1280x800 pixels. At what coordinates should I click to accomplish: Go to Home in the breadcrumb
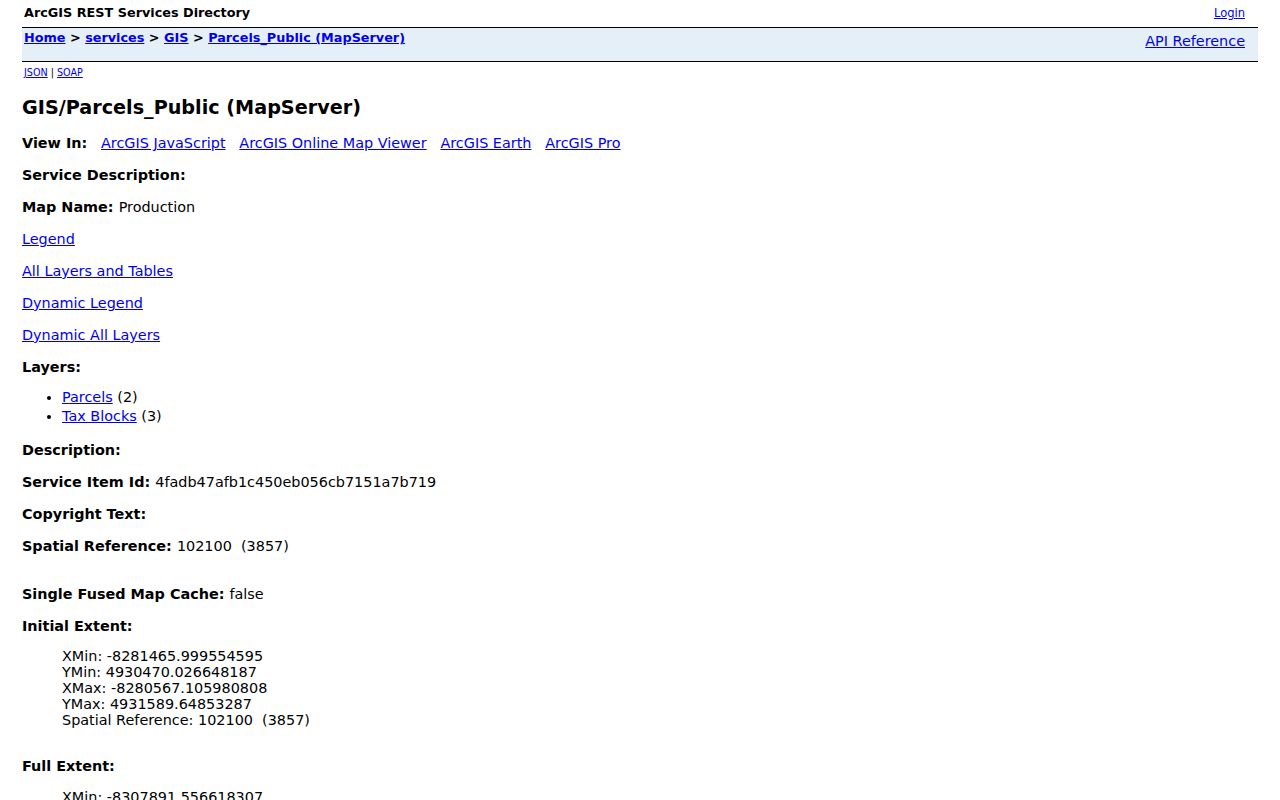(44, 38)
